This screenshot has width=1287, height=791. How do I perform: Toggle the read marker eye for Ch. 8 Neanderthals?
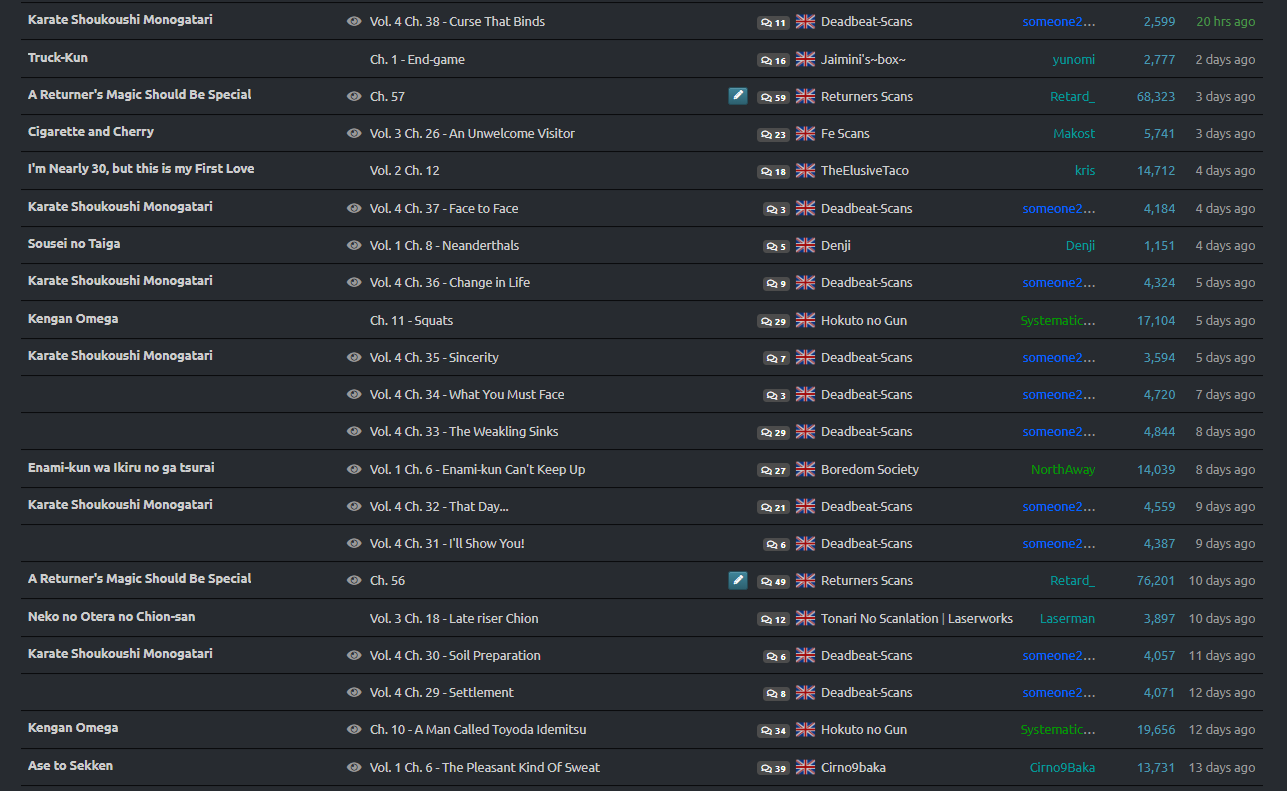(354, 245)
